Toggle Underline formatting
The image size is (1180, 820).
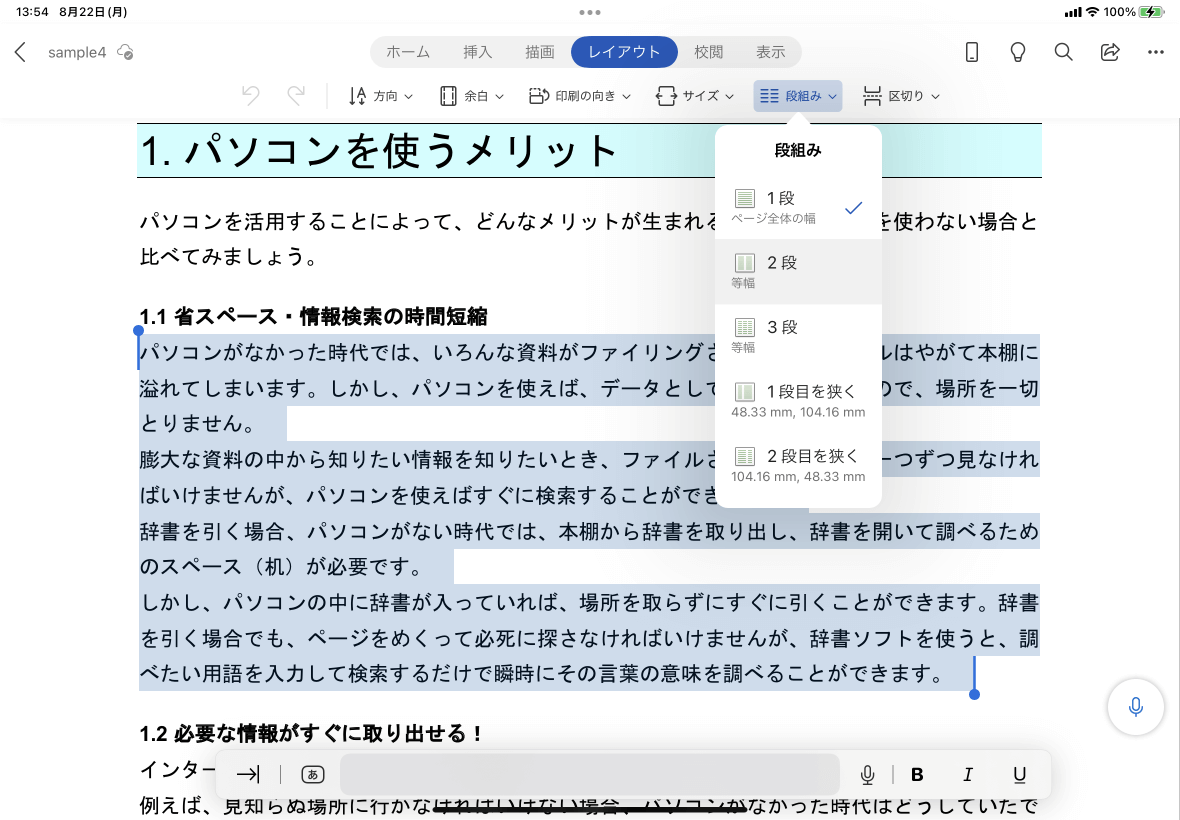[x=1019, y=774]
